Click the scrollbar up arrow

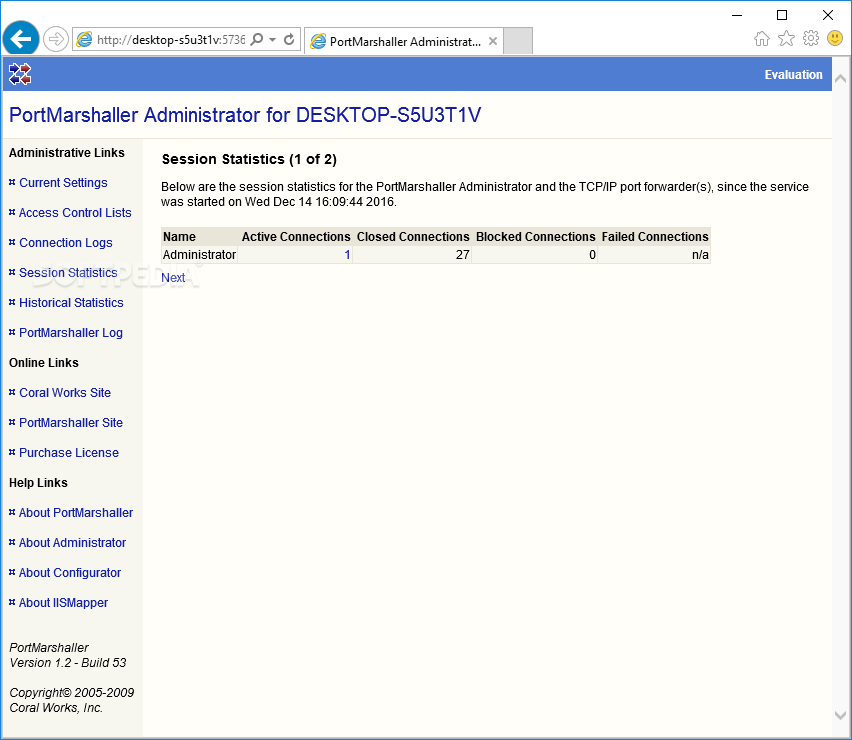click(840, 79)
